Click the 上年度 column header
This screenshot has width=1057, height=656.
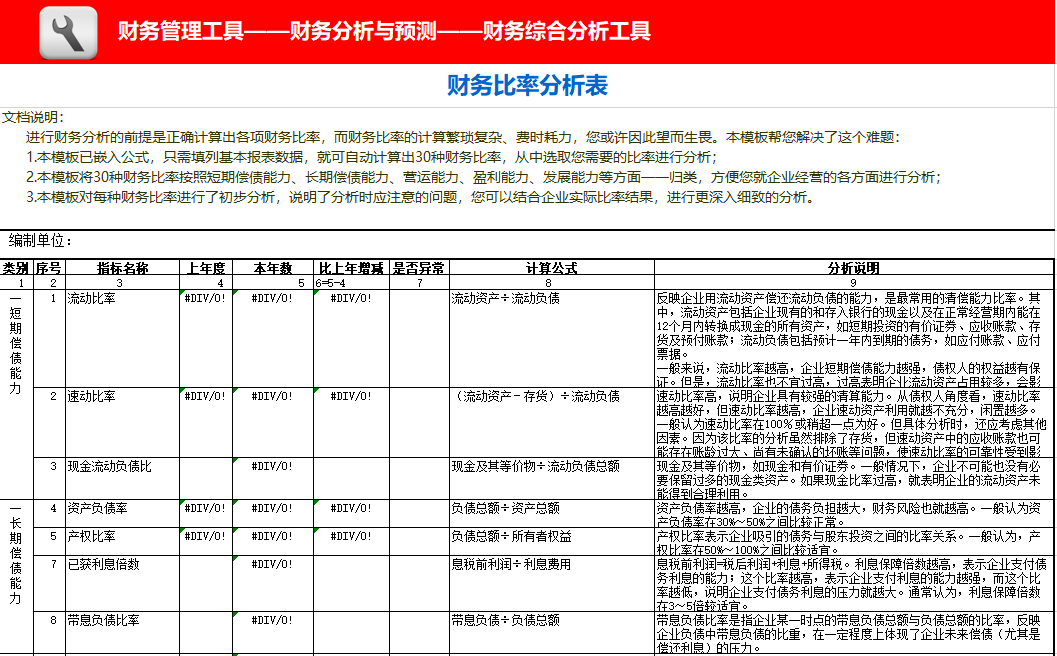tap(206, 267)
